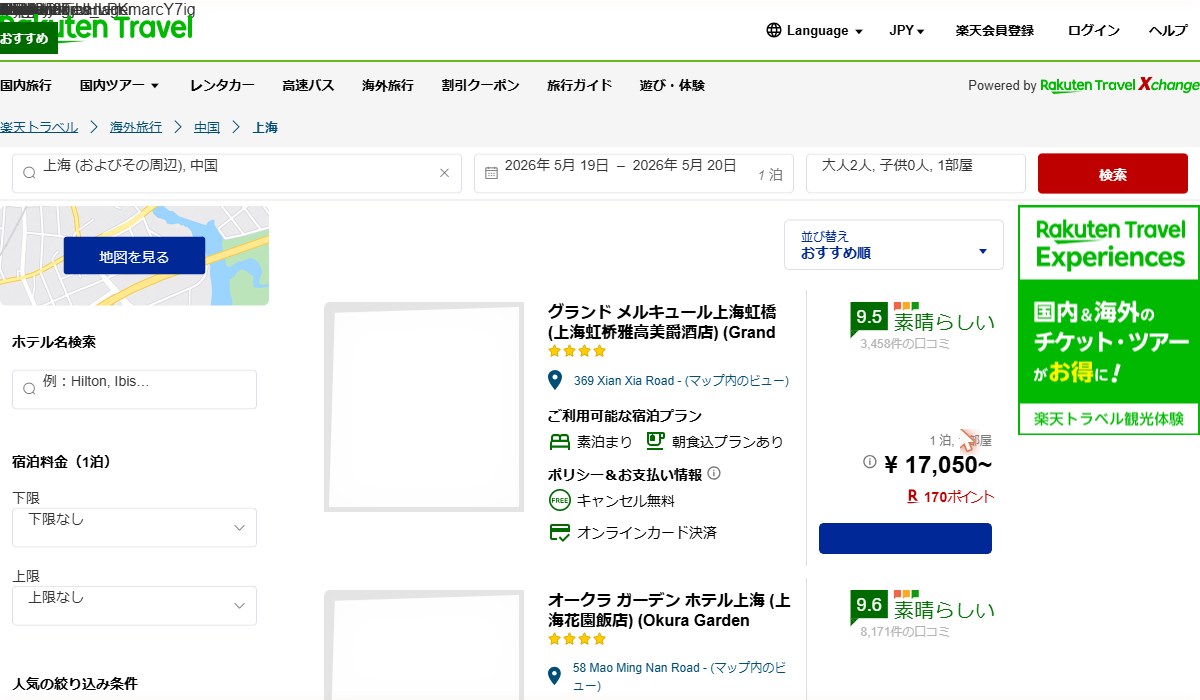Click the info icon beside ¥ 17,050 price
The width and height of the screenshot is (1200, 700).
pos(870,462)
